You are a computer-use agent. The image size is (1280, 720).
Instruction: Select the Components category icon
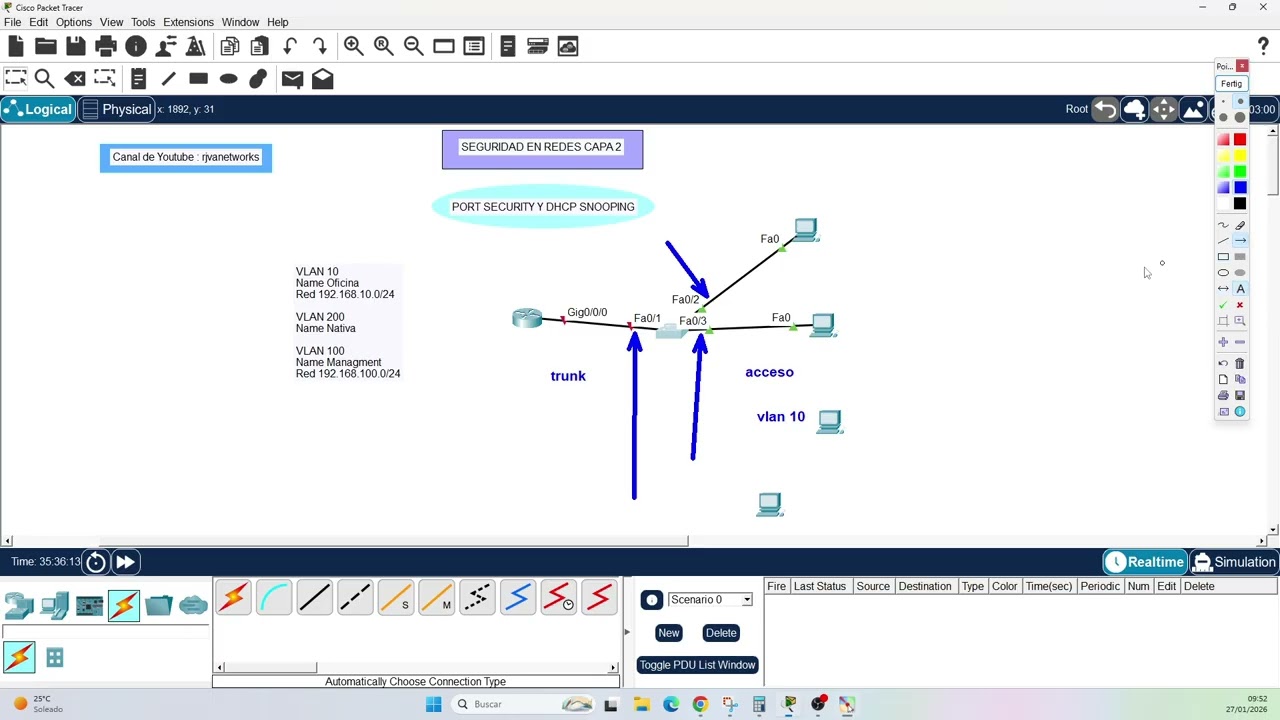[x=89, y=606]
